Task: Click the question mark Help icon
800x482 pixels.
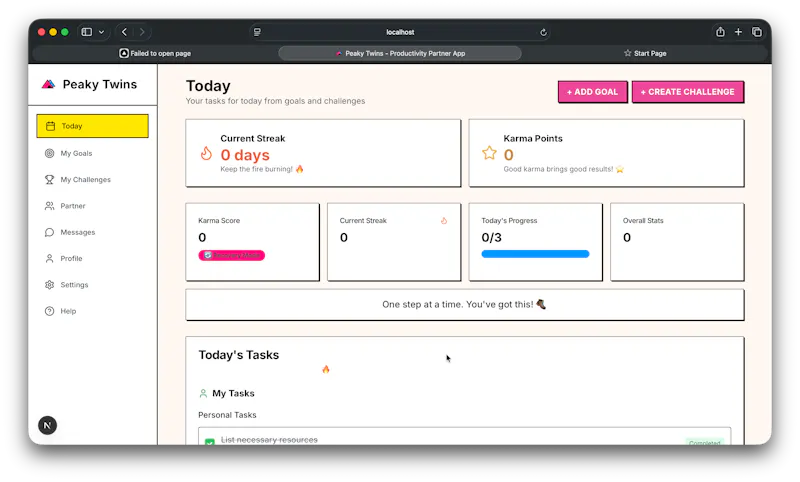Action: tap(49, 311)
